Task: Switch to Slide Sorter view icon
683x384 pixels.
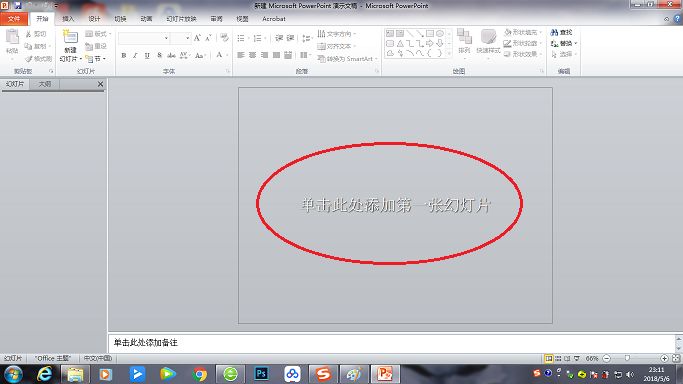Action: pyautogui.click(x=558, y=358)
